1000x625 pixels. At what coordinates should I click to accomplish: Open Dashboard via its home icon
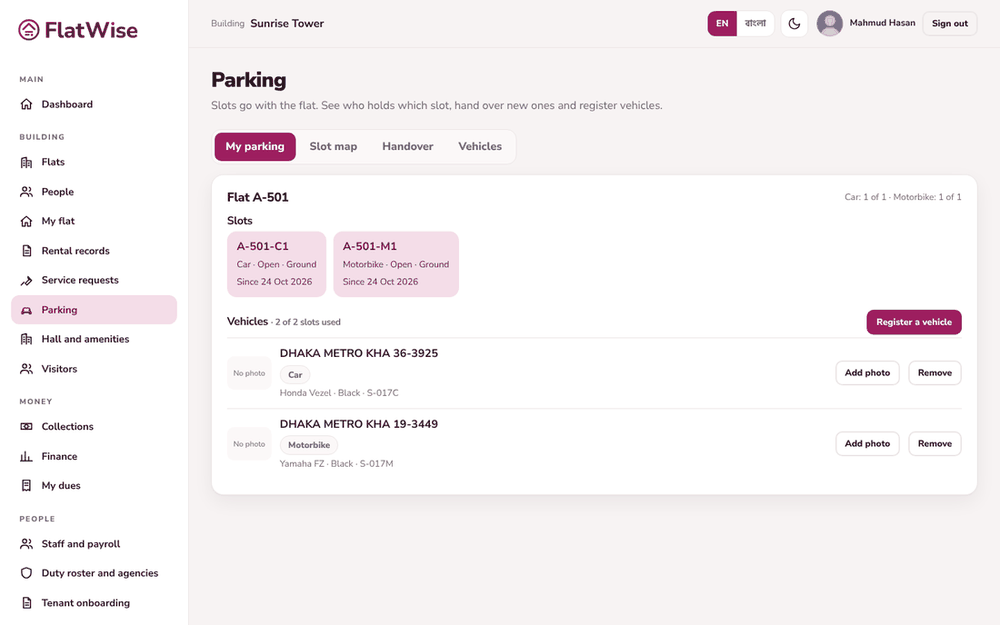tap(26, 104)
